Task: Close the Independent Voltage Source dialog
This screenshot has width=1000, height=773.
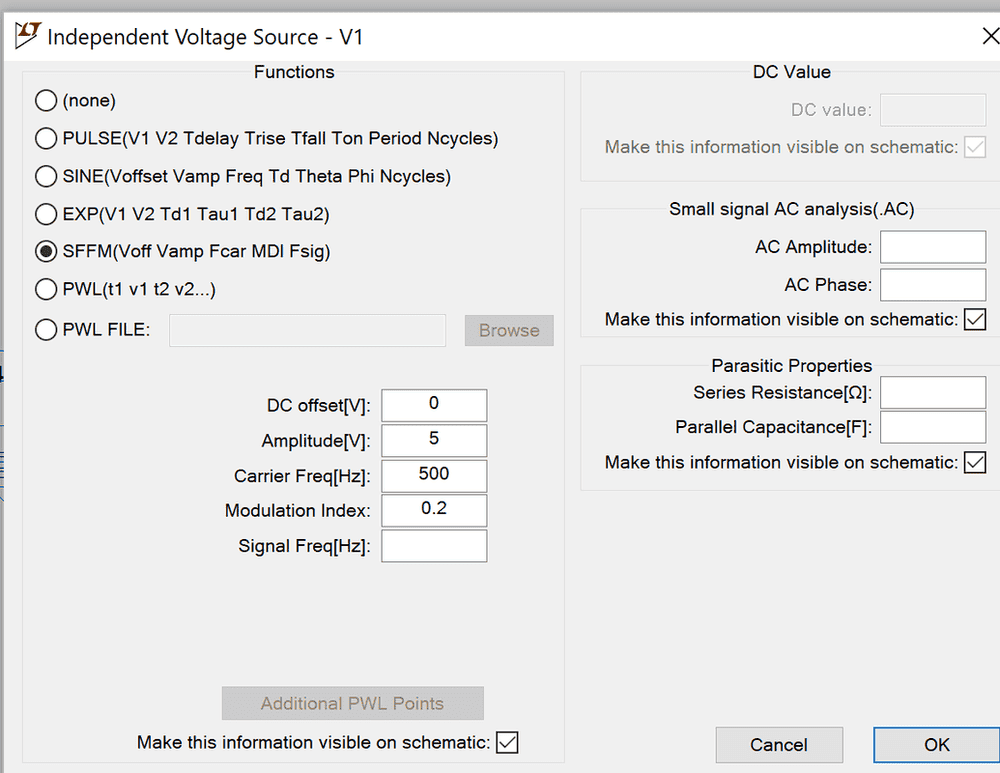Action: click(x=990, y=37)
